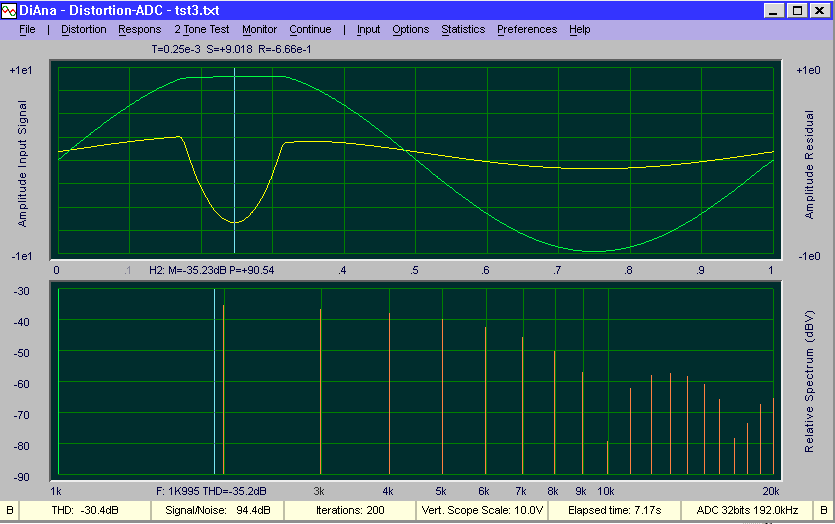
Task: Click the 20k frequency axis label
Action: (x=771, y=492)
